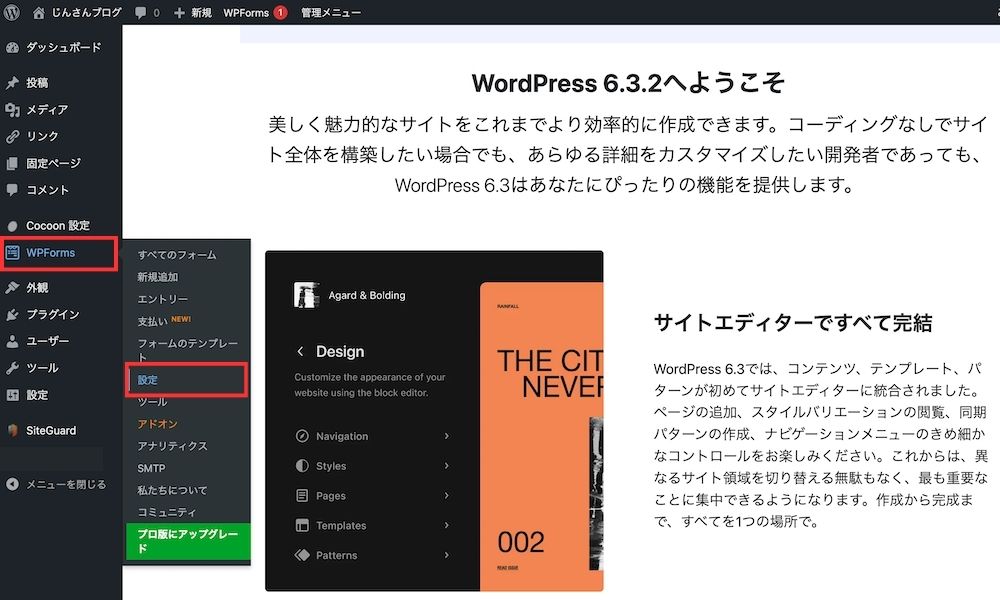Open 私たちについて in WPForms submenu

pyautogui.click(x=172, y=490)
